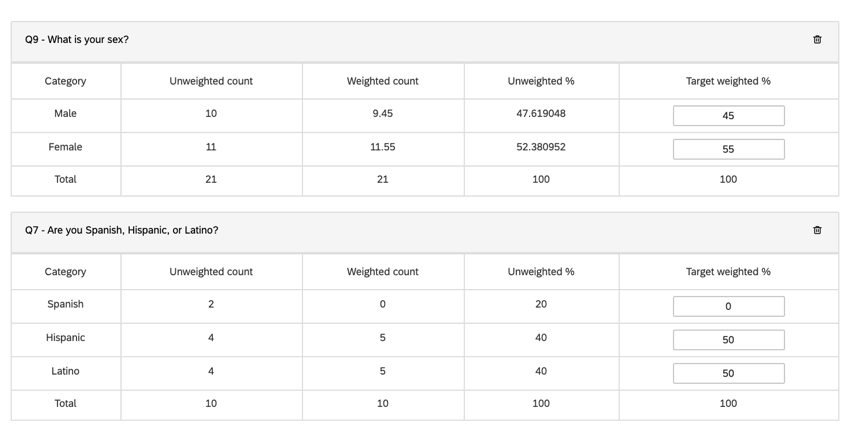Click the Female category cell

click(x=65, y=147)
